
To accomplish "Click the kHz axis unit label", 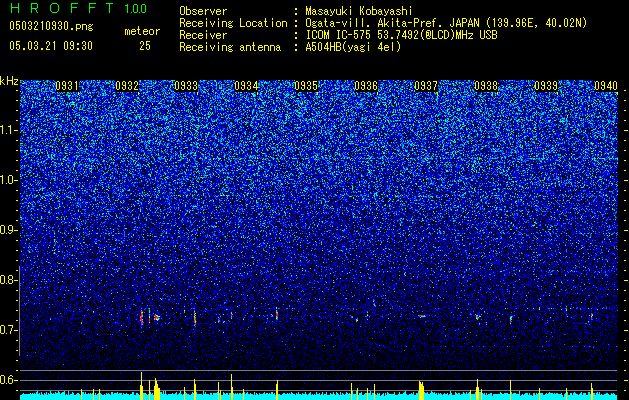I will (9, 81).
